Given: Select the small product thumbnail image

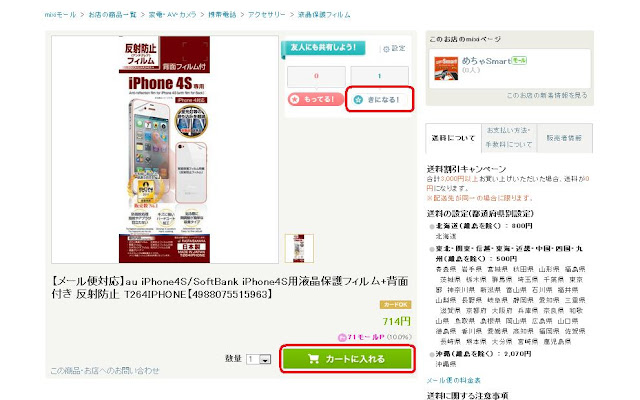Looking at the screenshot, I should point(299,248).
